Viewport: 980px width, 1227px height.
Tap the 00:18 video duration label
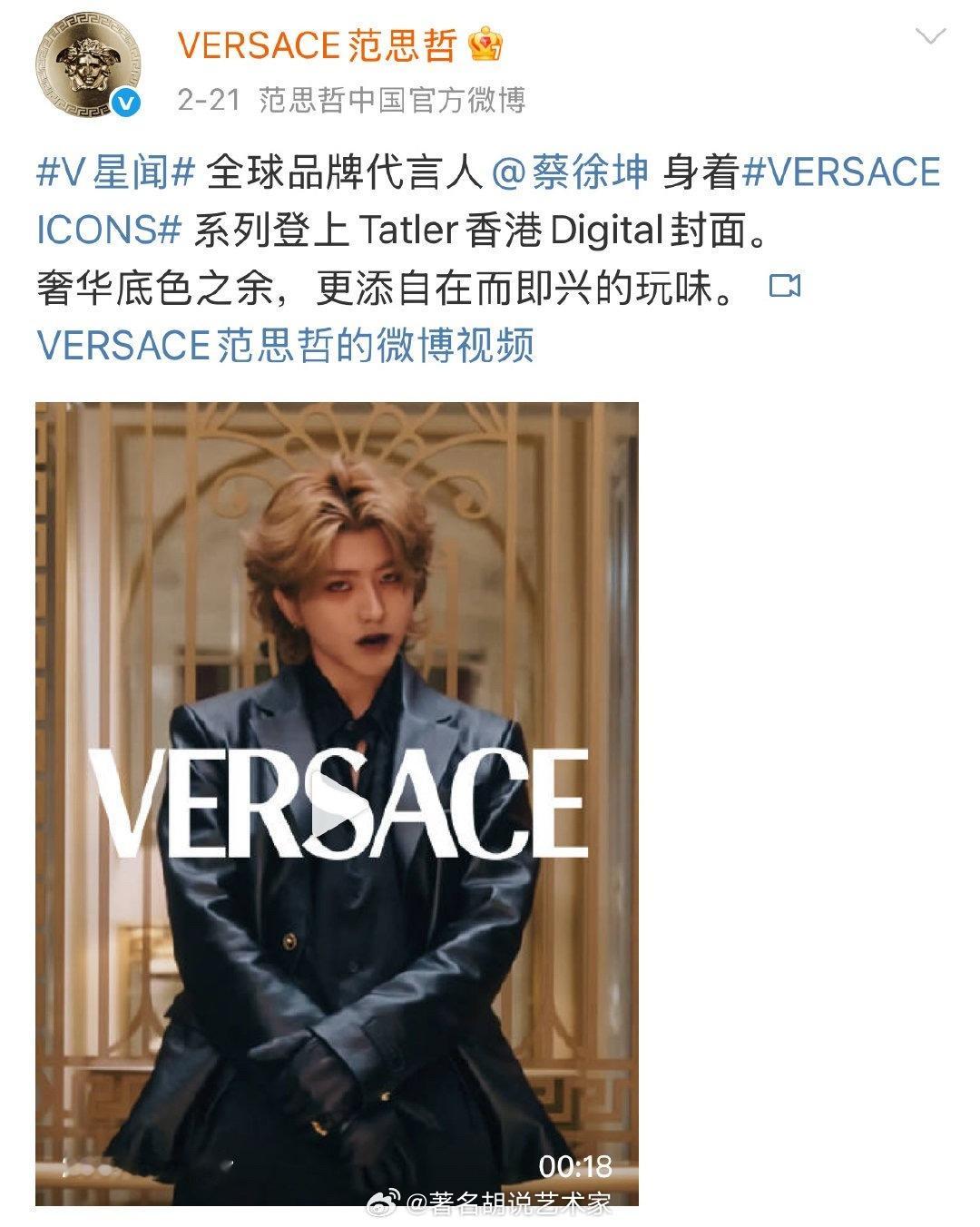click(x=575, y=1165)
